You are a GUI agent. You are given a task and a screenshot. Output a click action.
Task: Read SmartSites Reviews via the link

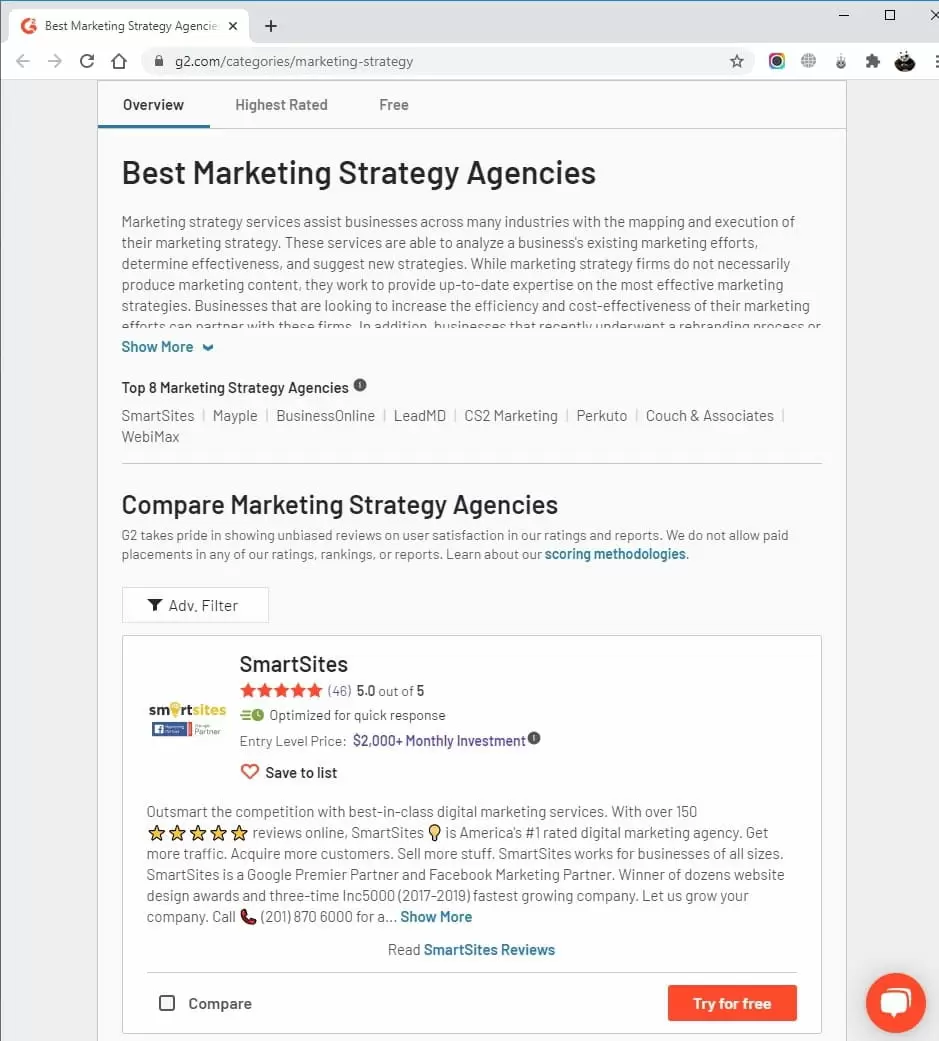pos(489,949)
